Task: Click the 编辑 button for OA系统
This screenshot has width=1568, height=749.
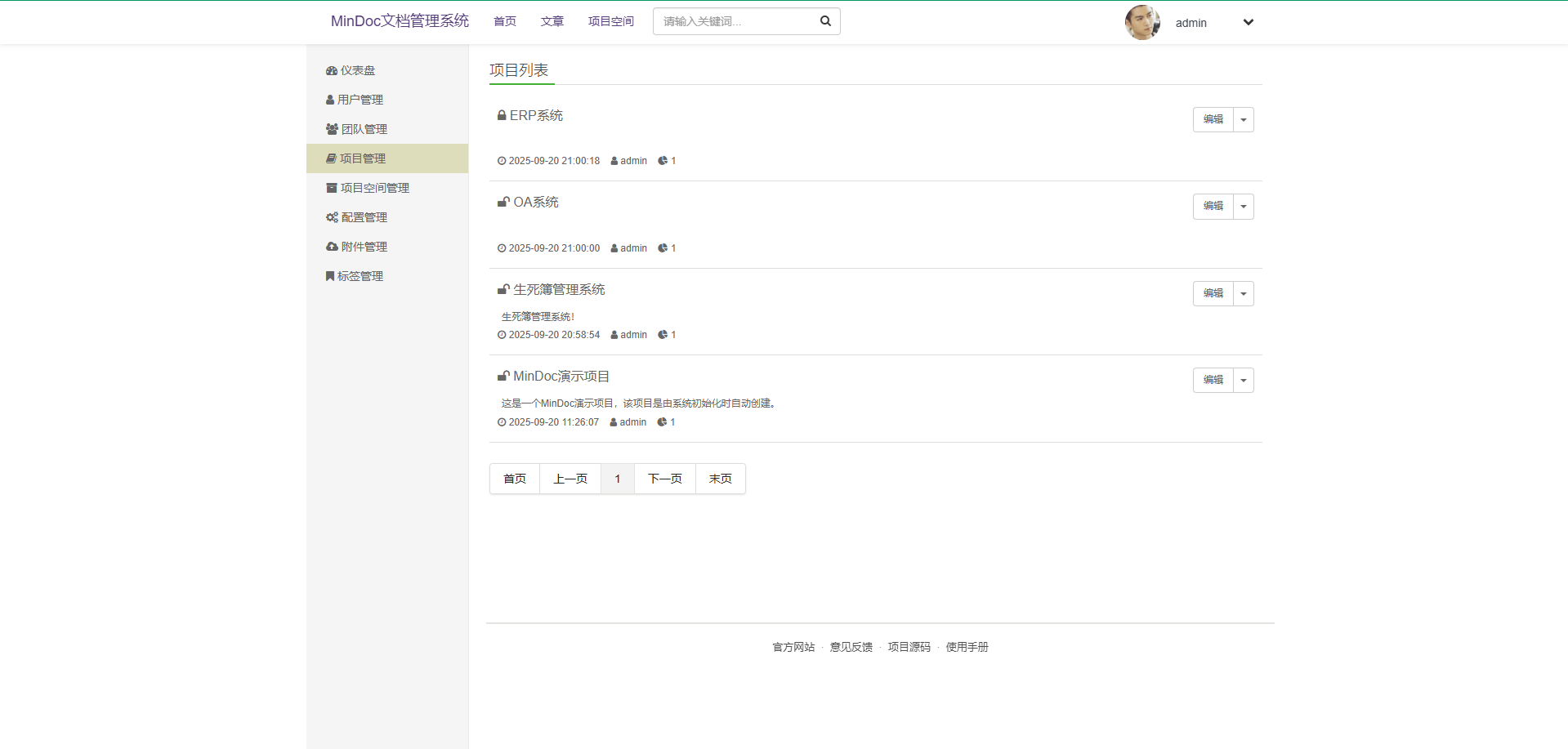Action: 1213,207
